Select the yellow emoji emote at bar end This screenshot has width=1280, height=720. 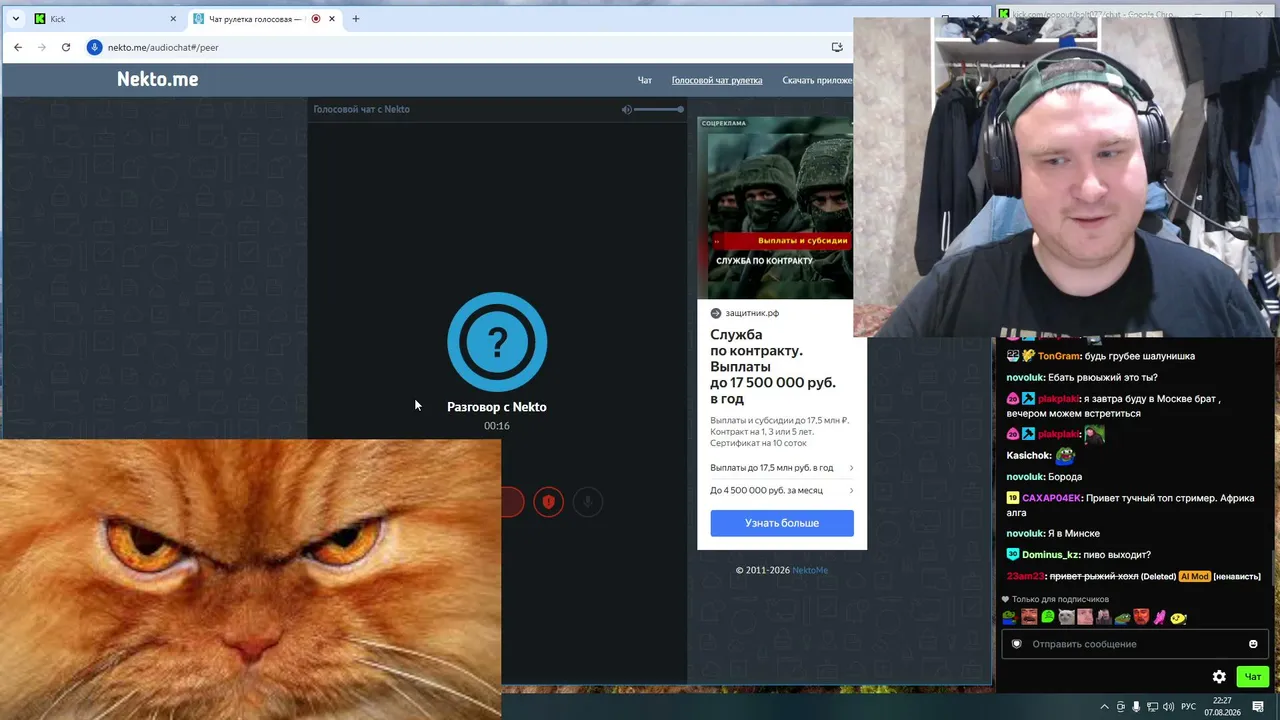click(x=1179, y=618)
